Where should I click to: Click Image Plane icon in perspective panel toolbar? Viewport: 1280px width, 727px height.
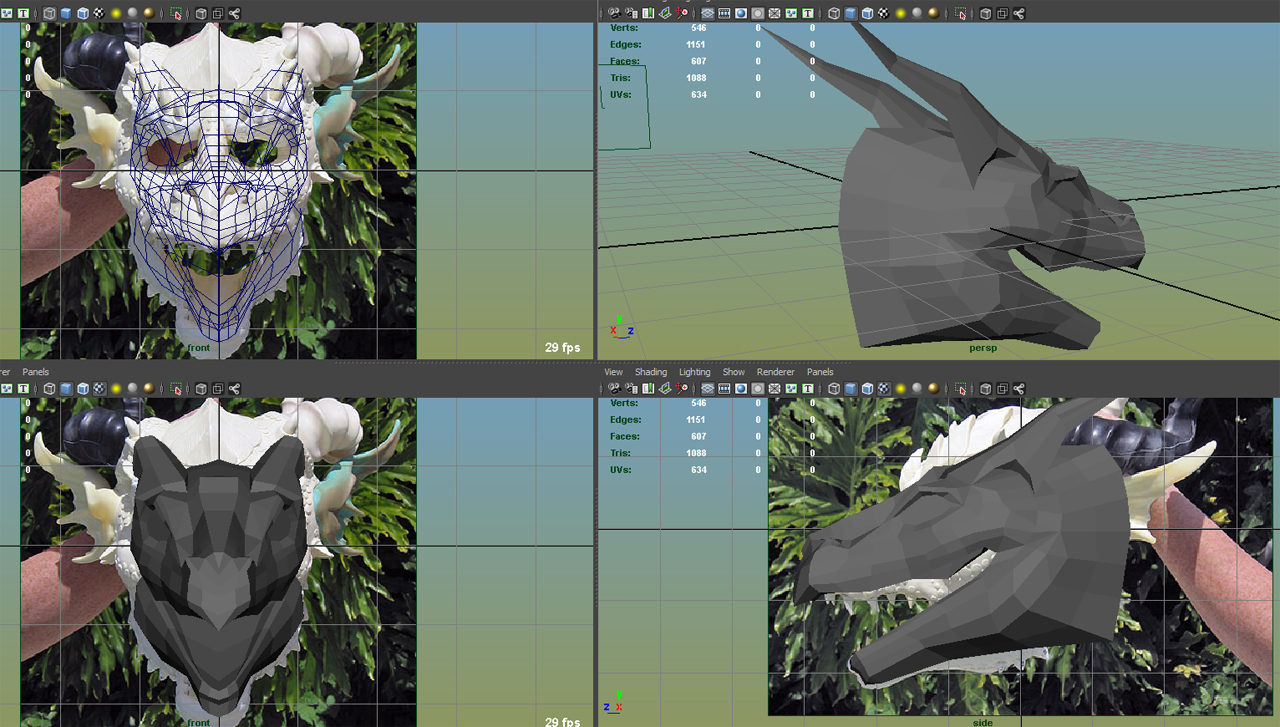click(x=664, y=14)
